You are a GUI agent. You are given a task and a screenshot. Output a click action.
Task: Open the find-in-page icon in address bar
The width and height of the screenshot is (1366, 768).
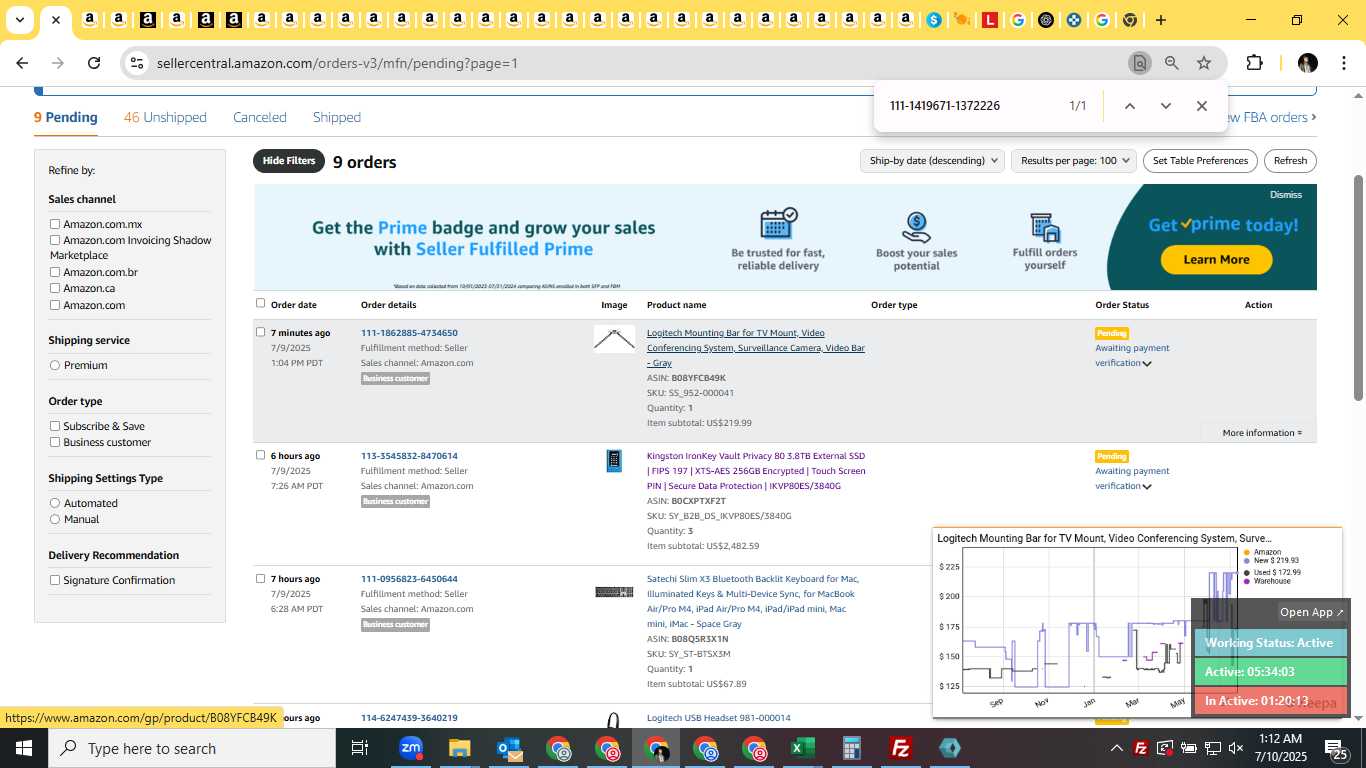(x=1139, y=63)
